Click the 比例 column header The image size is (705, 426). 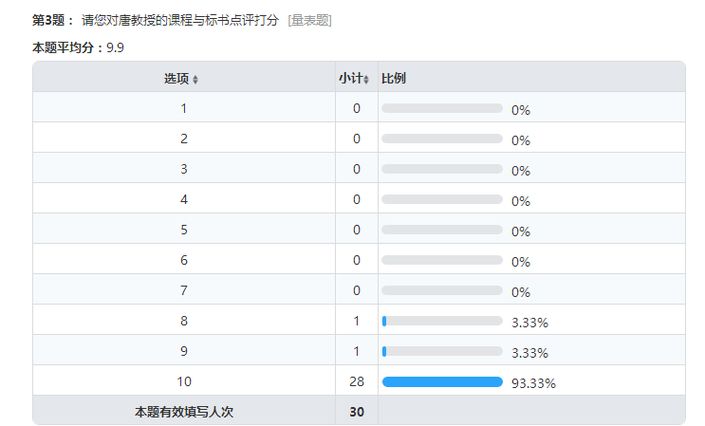pos(393,78)
